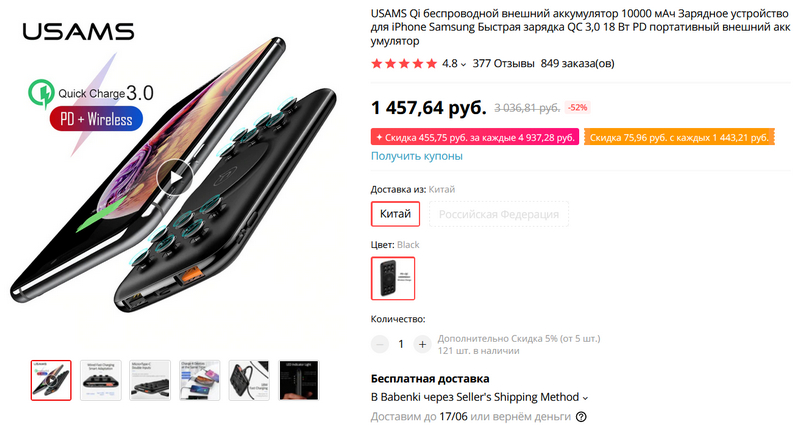The height and width of the screenshot is (432, 800).
Task: Open the first thumbnail with the video icon
Action: [51, 380]
